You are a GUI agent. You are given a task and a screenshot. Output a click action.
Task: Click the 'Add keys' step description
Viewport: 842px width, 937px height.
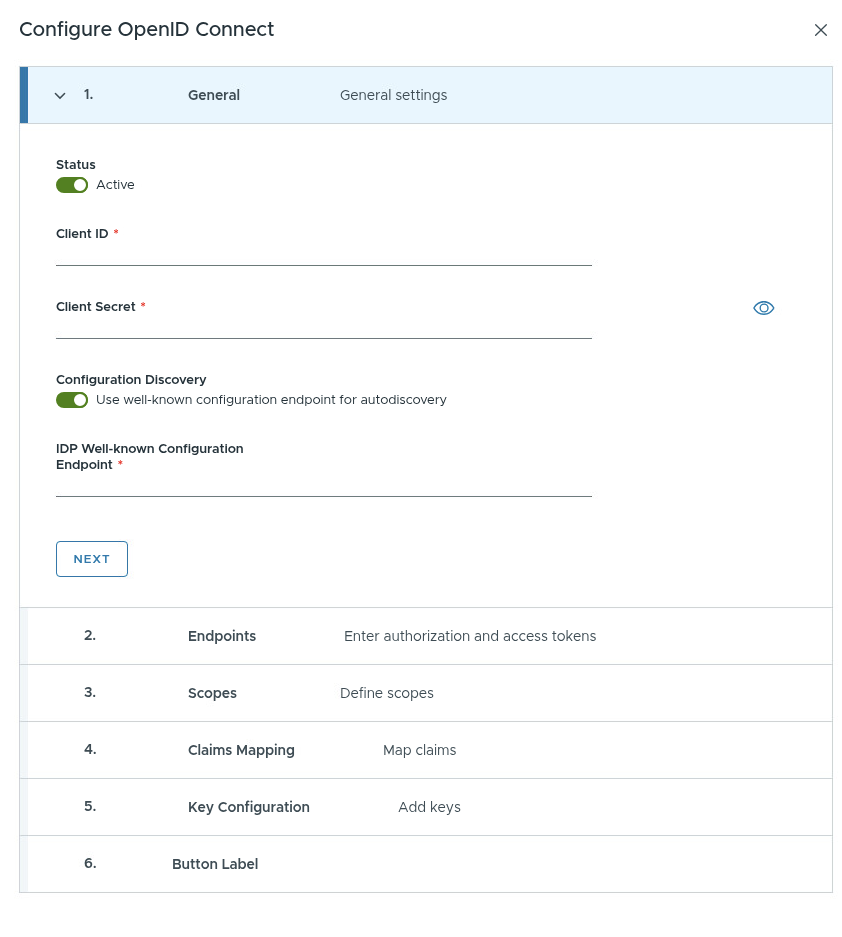pyautogui.click(x=429, y=807)
